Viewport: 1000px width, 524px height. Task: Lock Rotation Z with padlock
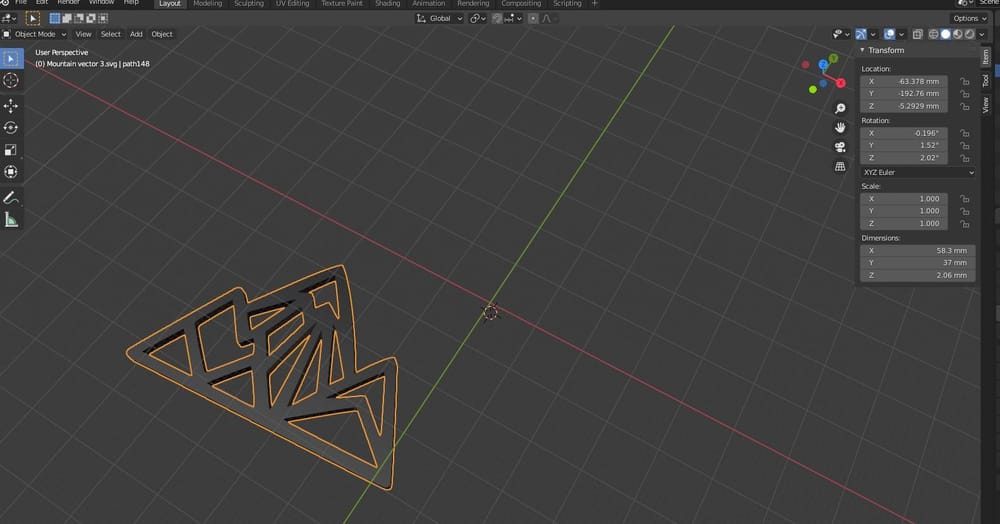965,158
